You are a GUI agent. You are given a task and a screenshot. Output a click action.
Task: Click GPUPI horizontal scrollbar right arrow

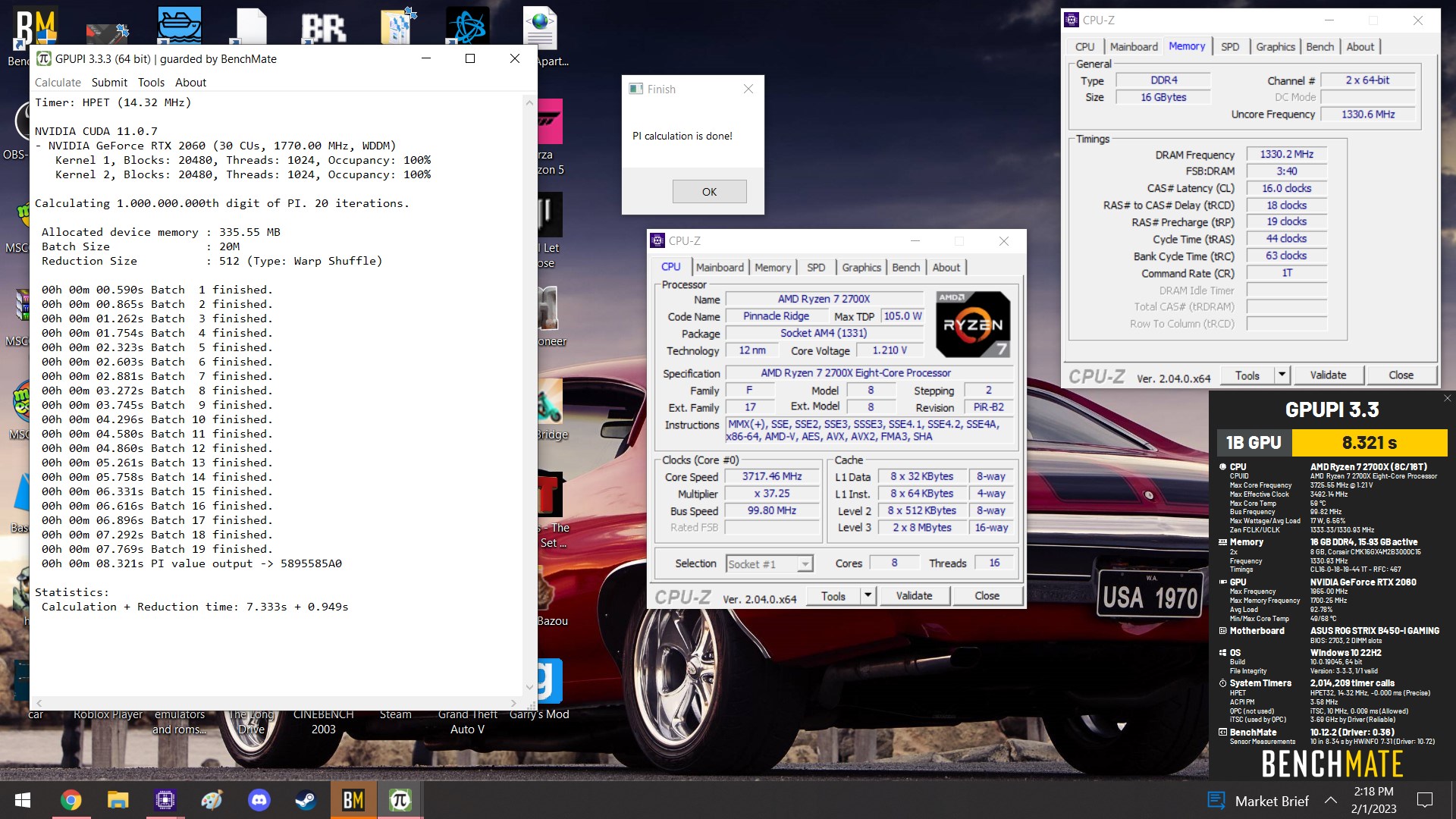coord(513,704)
